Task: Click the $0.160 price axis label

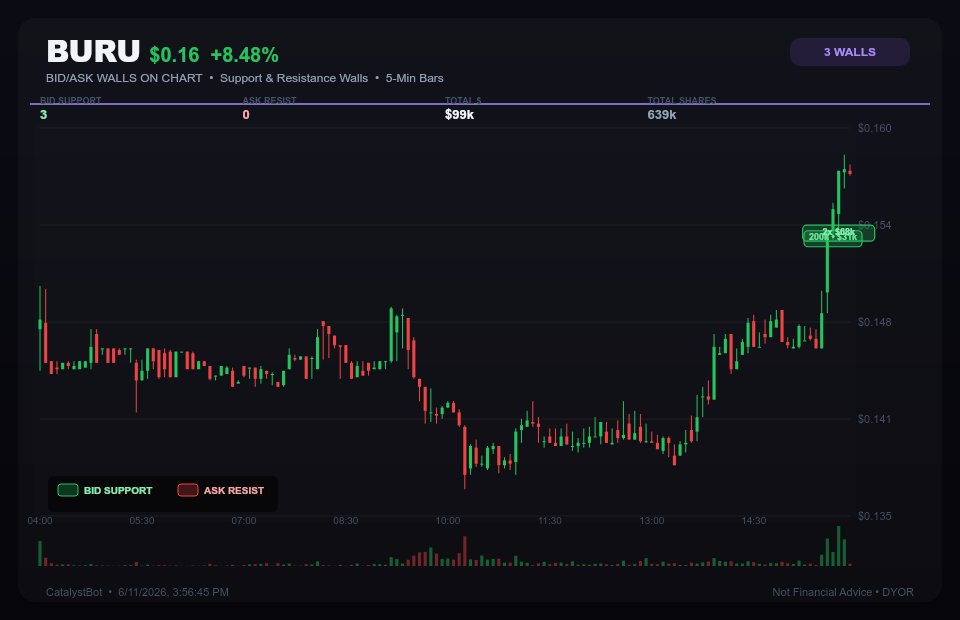Action: click(874, 128)
